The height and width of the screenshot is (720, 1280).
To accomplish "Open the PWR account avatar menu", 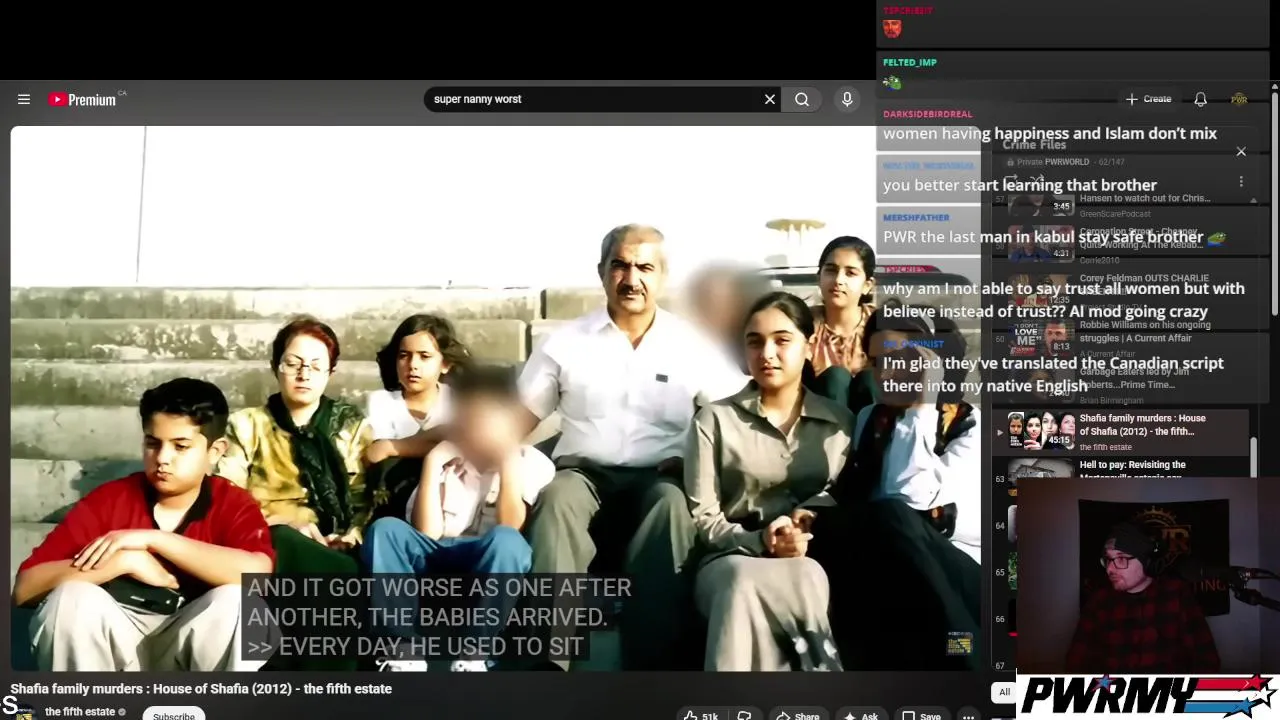I will click(x=1239, y=99).
